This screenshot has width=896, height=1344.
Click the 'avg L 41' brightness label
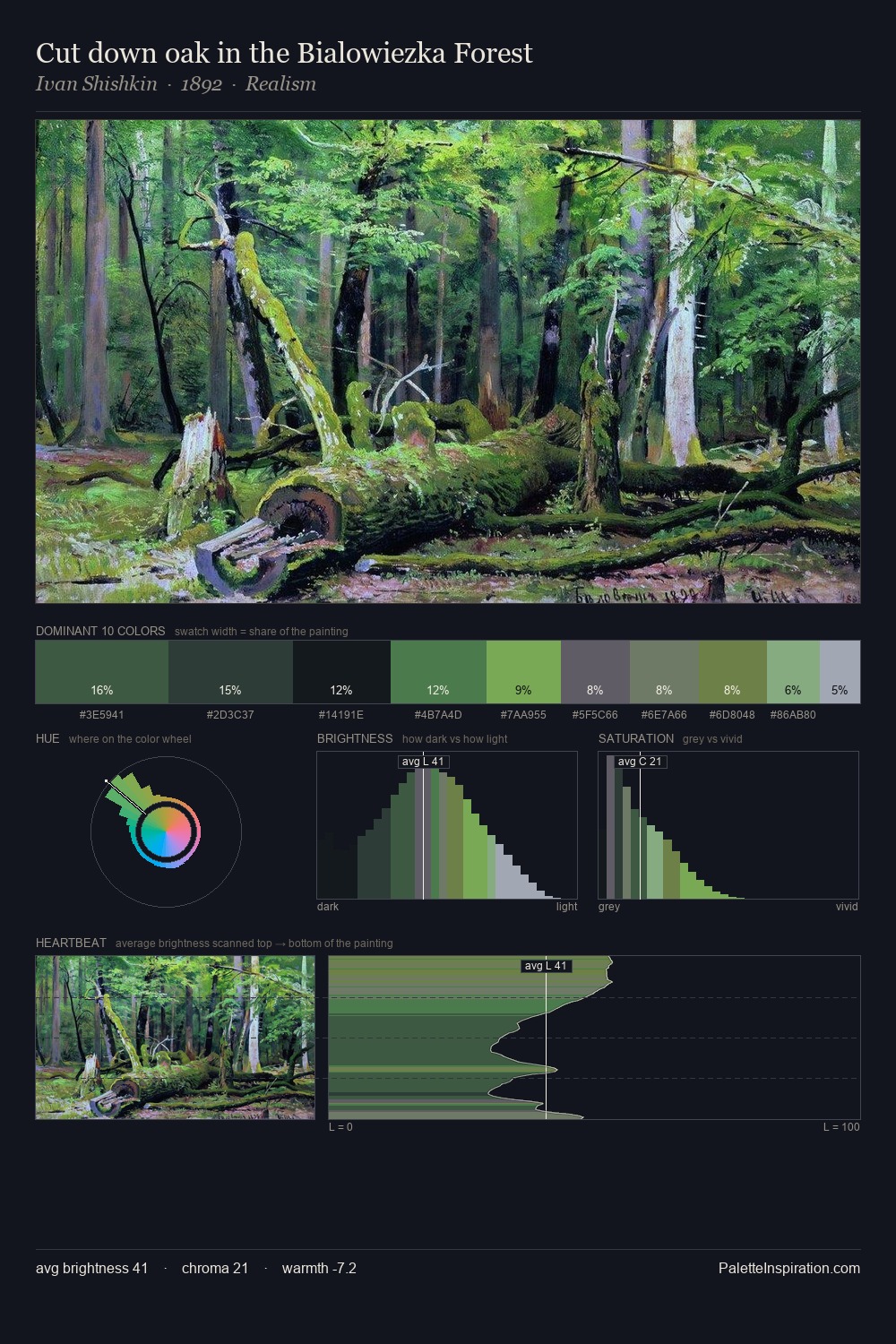click(x=423, y=762)
